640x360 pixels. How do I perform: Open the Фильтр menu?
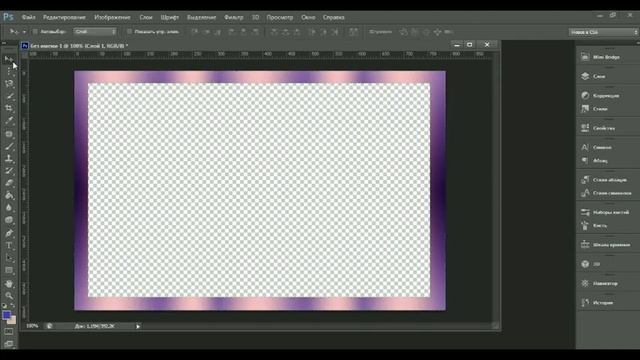(x=233, y=17)
